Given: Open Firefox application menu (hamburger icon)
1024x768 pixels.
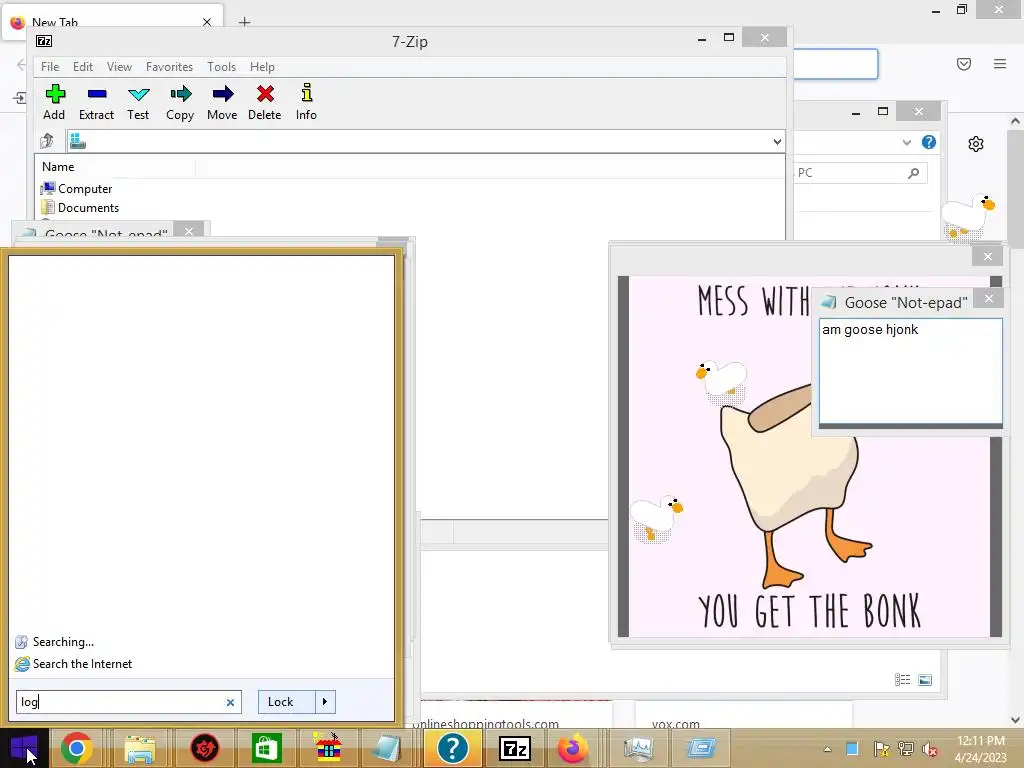Looking at the screenshot, I should click(999, 64).
